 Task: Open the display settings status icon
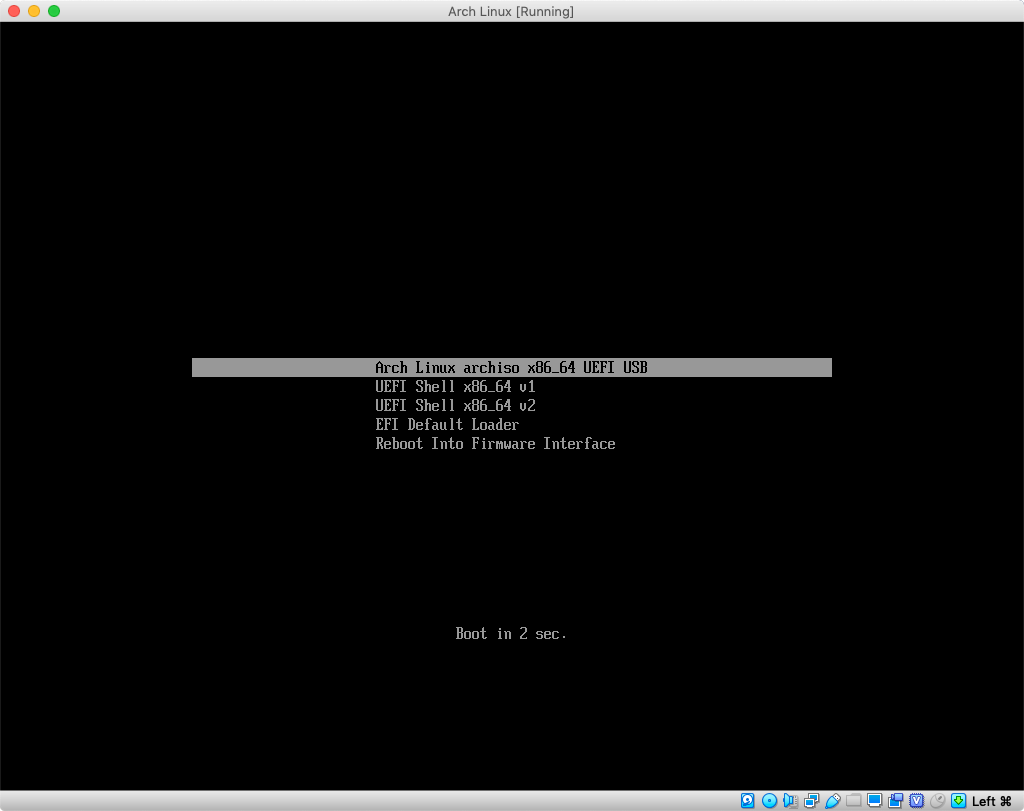point(874,801)
